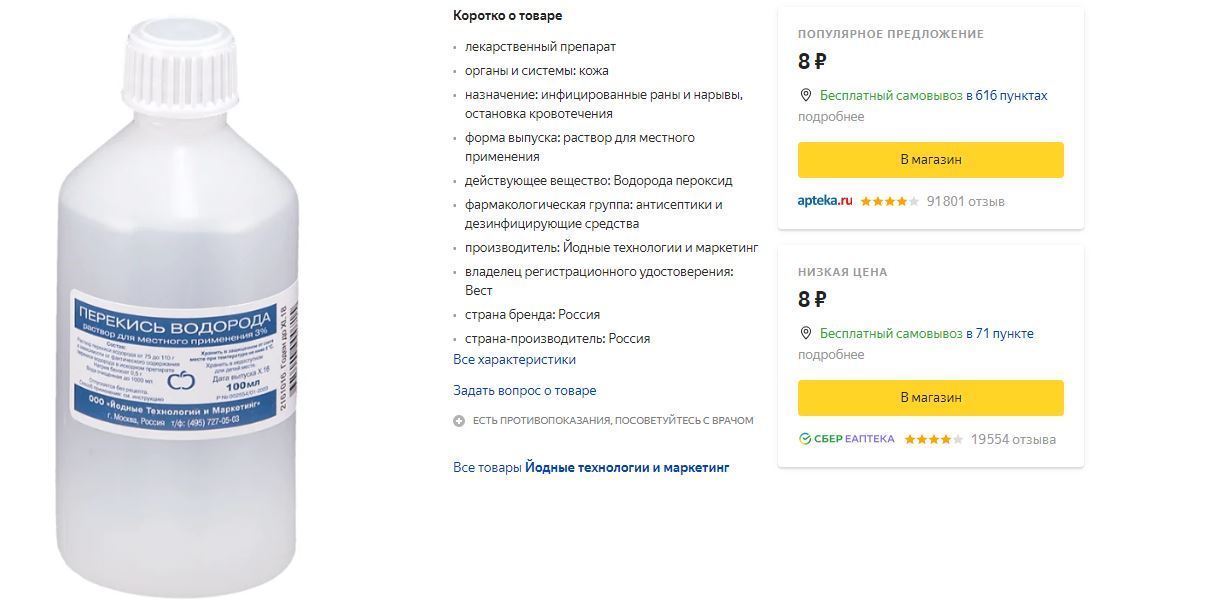Open all products by Йодные технологии и маркетинг
The width and height of the screenshot is (1209, 615).
point(591,467)
